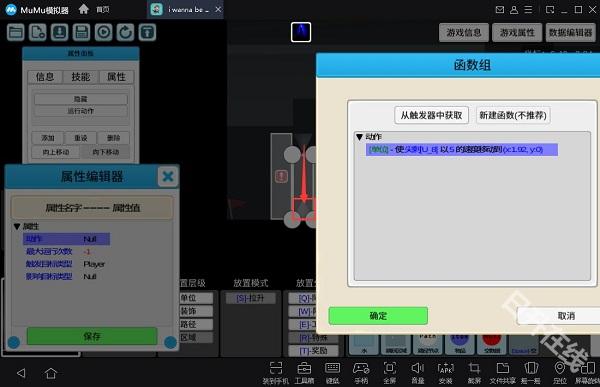Click the 向下移动 button
This screenshot has height=387, width=600.
pyautogui.click(x=106, y=152)
